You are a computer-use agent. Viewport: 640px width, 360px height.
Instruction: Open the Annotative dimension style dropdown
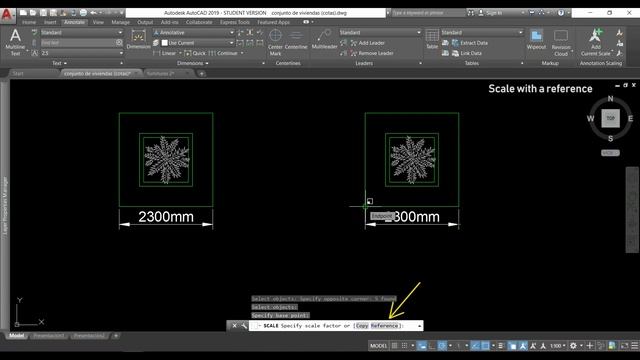(x=194, y=32)
